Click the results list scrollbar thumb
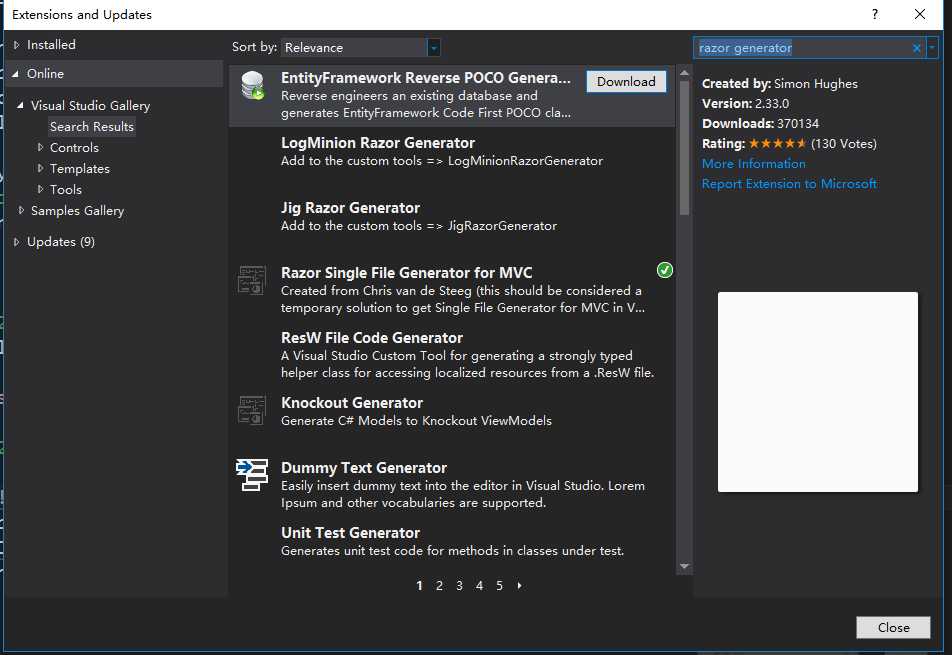 point(684,148)
